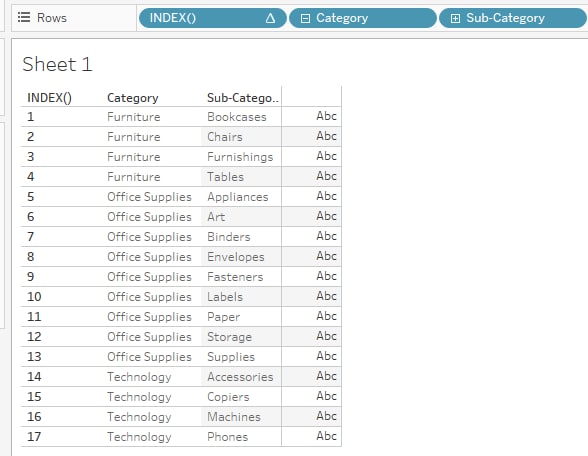Click the Abc mark in Storage row
This screenshot has width=588, height=456.
pos(326,336)
